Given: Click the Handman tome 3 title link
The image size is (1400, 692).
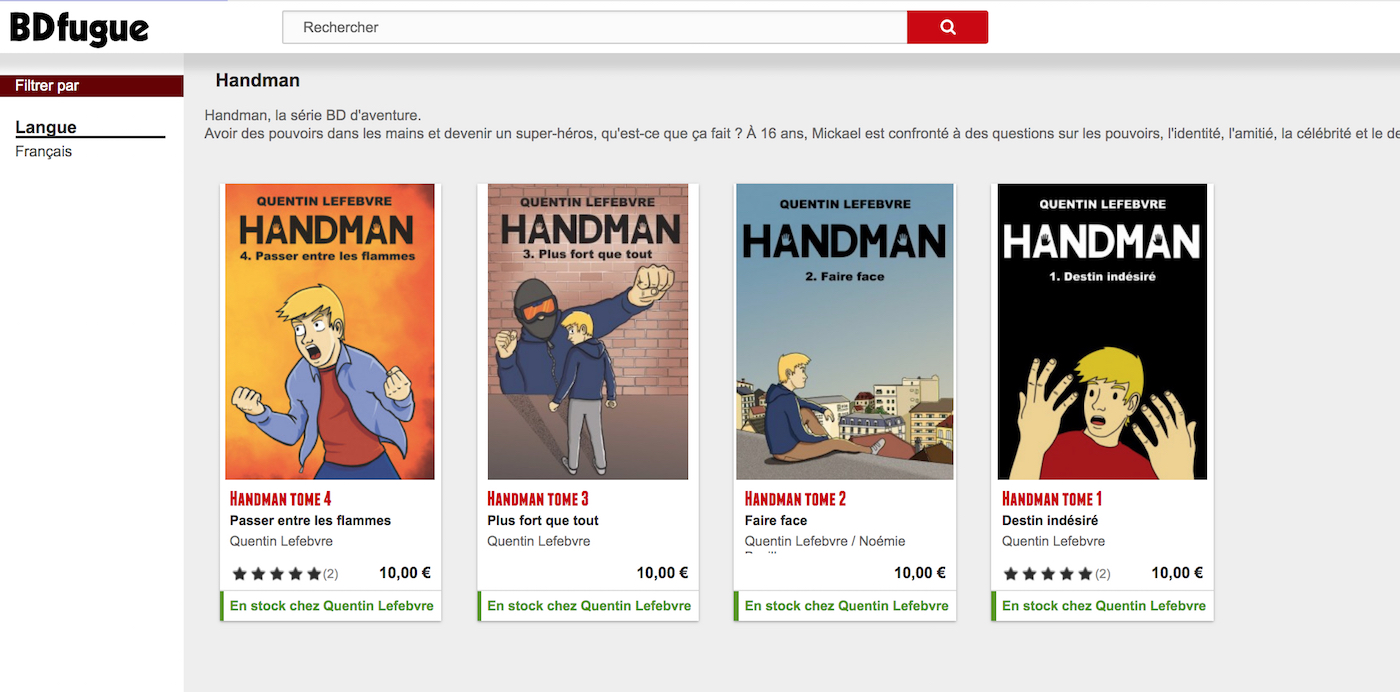Looking at the screenshot, I should (538, 498).
